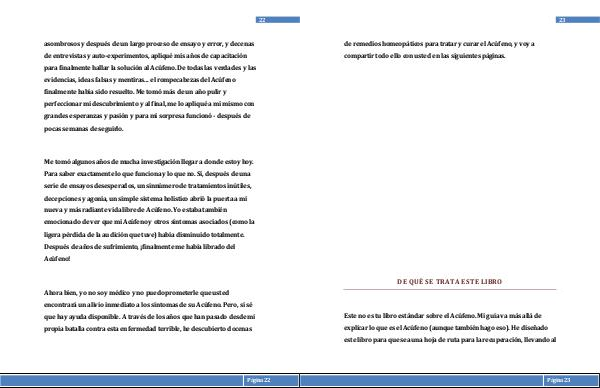Screen dimensions: 600x388
Task: Click the page 22 header number badge
Action: click(278, 20)
